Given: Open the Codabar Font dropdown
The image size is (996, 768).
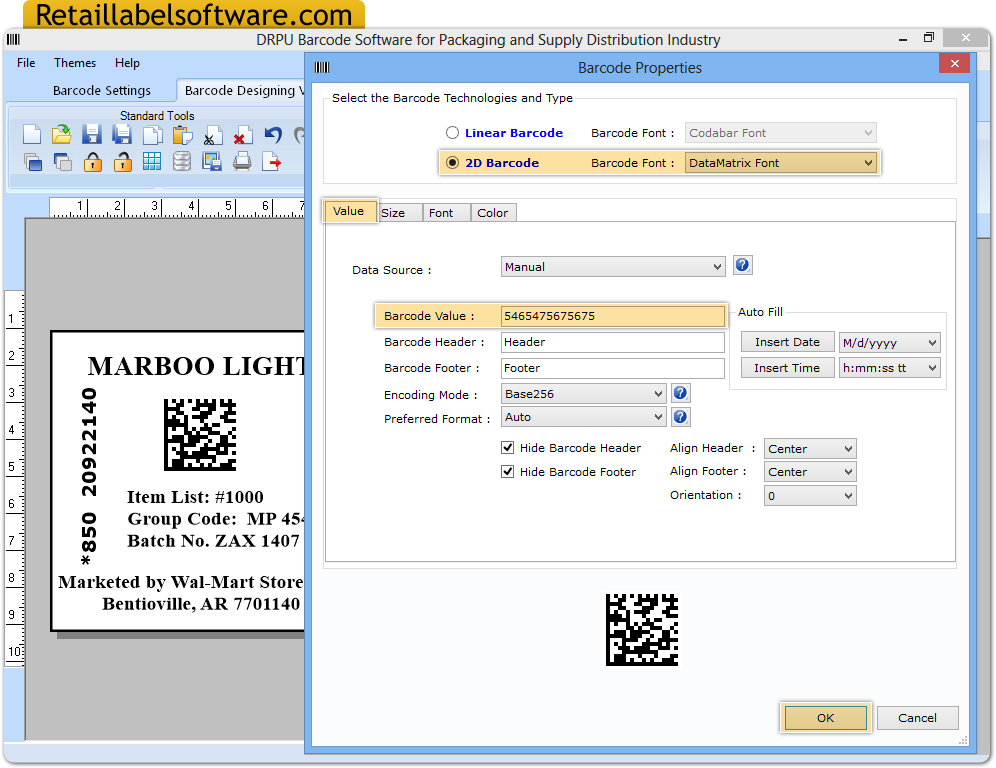Looking at the screenshot, I should point(781,133).
